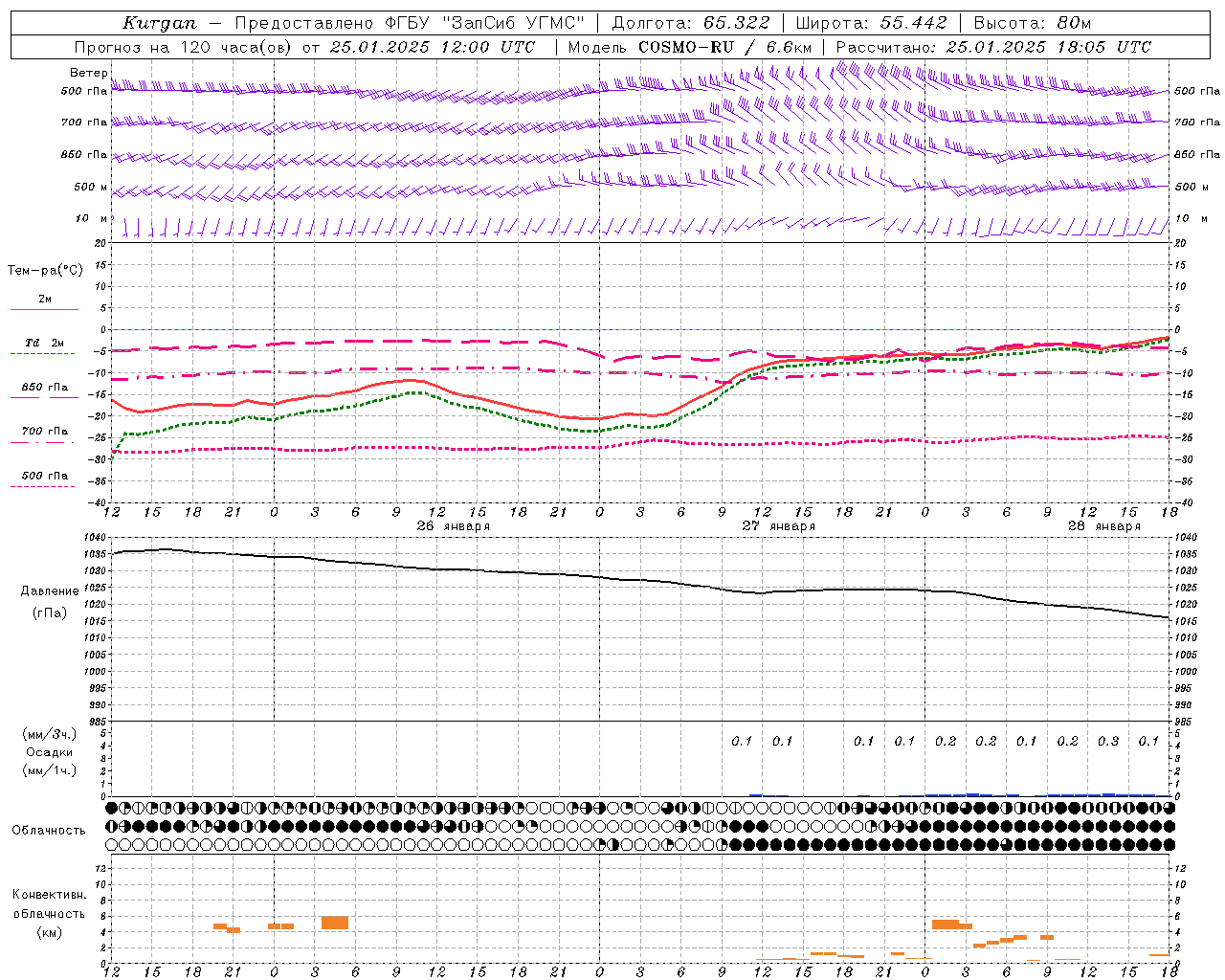
Task: Select the 'Td 2м' dew point legend entry
Action: pos(45,343)
